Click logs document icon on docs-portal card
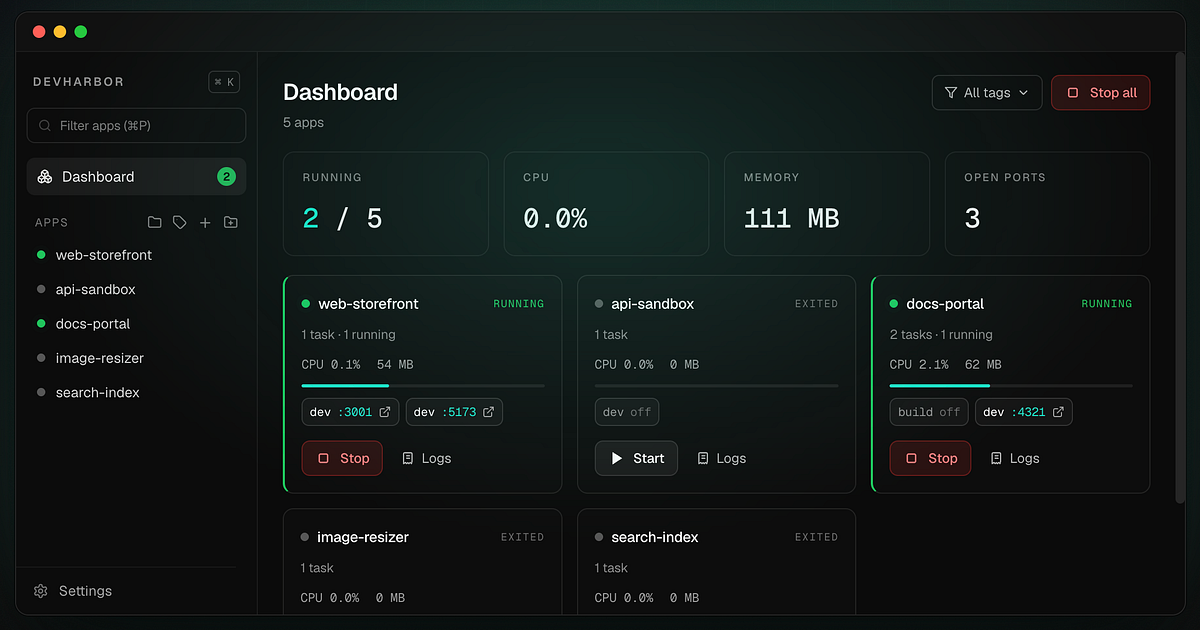1200x630 pixels. tap(996, 458)
